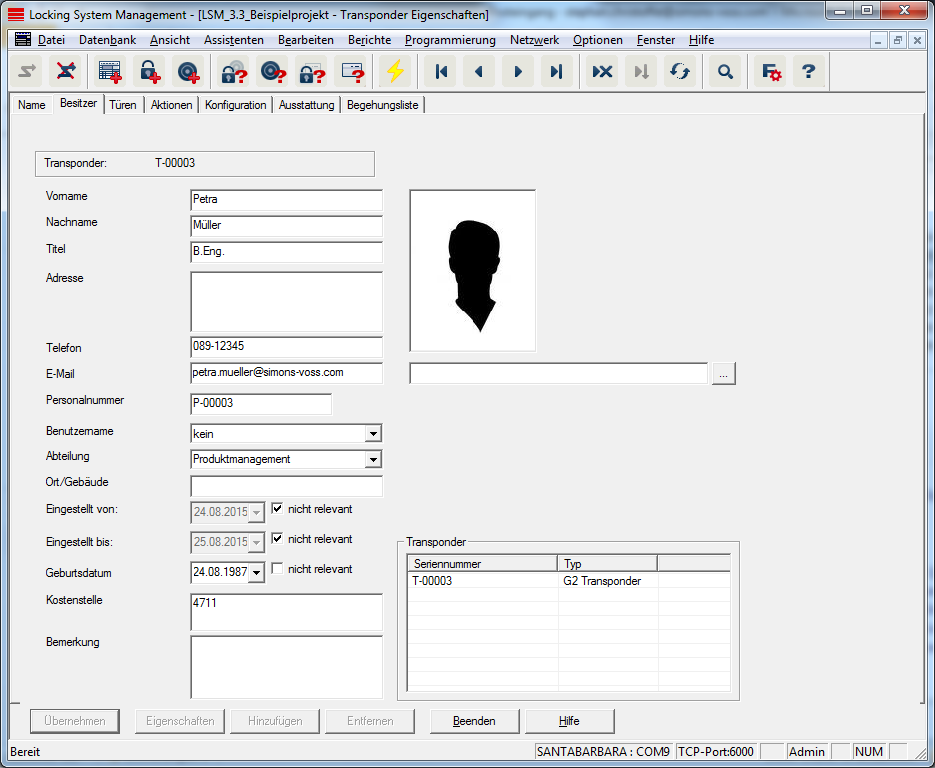Switch to the Türen tab
Image resolution: width=935 pixels, height=768 pixels.
click(x=122, y=105)
